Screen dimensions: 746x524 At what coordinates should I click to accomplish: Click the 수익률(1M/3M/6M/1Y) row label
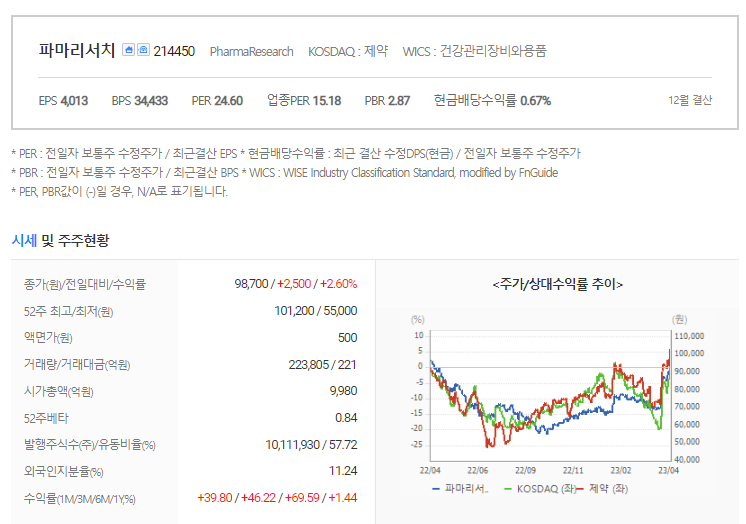click(x=80, y=499)
